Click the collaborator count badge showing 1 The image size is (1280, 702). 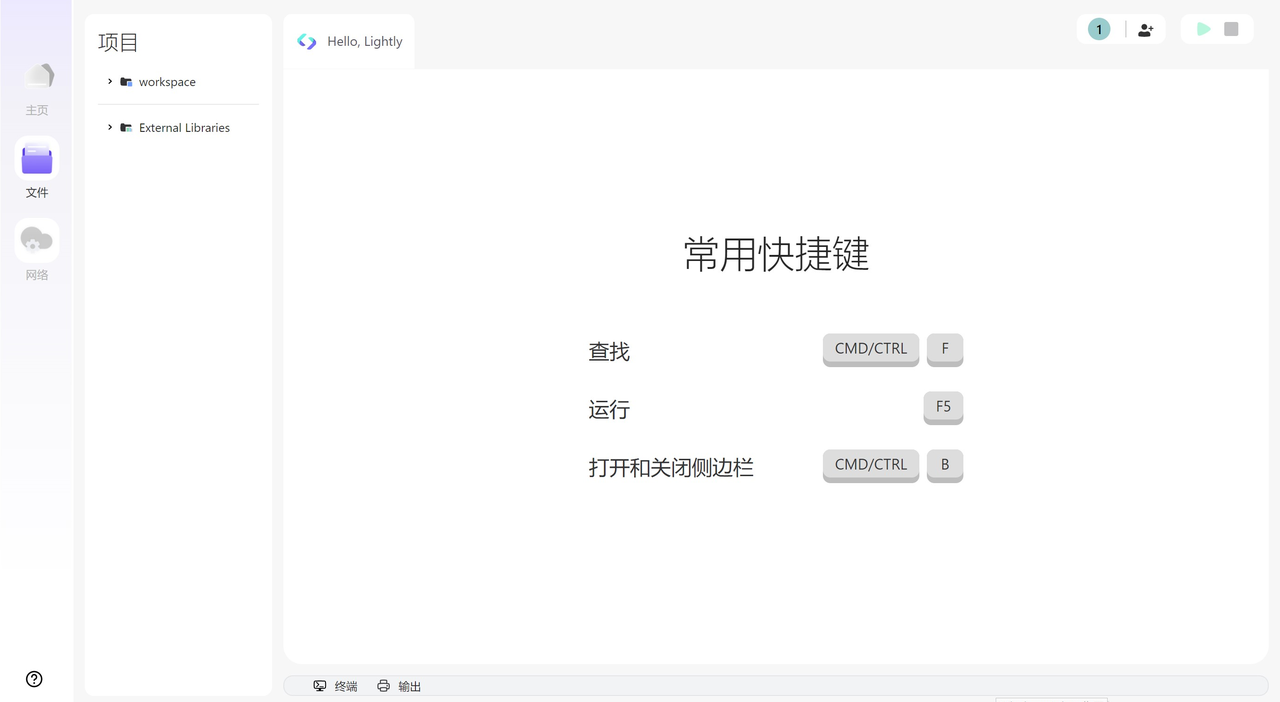point(1098,29)
